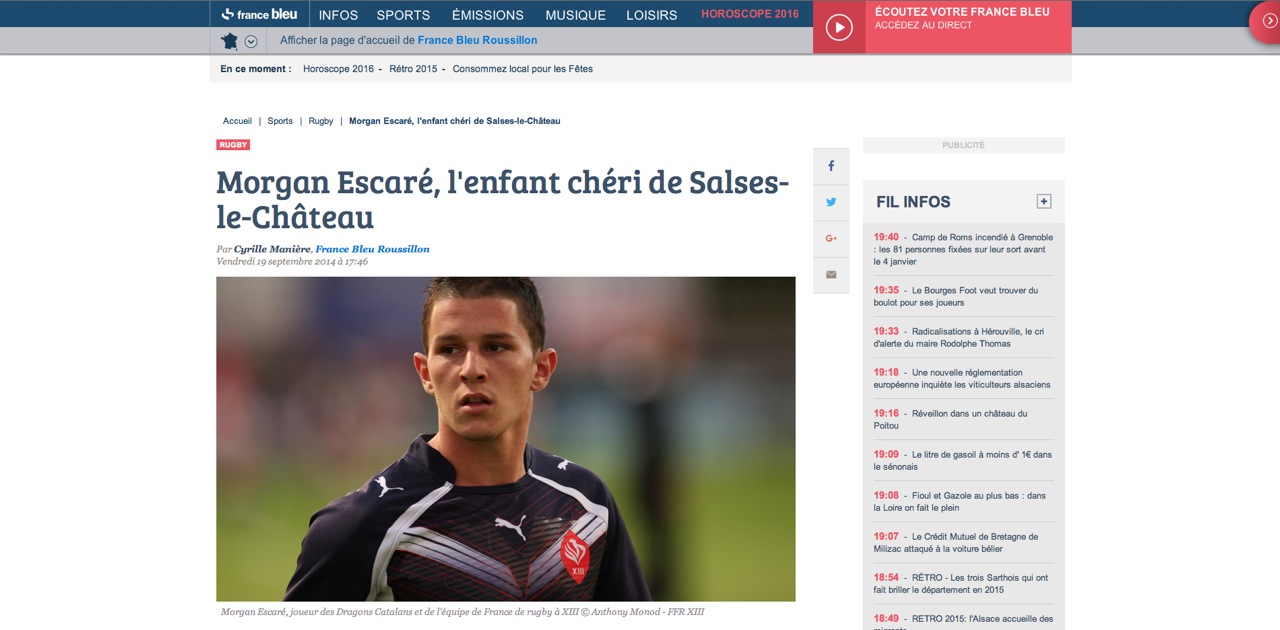Click the Rugby breadcrumb link
The height and width of the screenshot is (630, 1280).
pos(321,121)
